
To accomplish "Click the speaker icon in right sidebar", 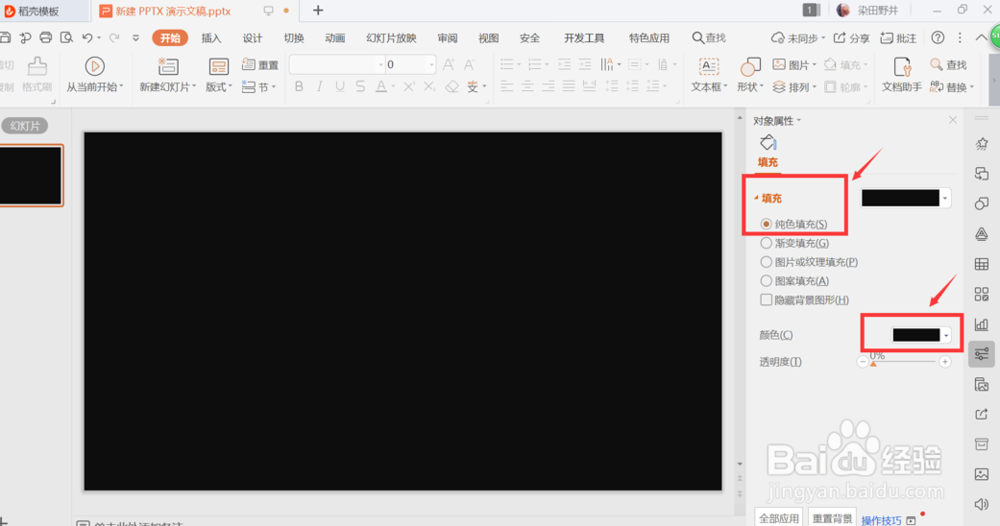I will pyautogui.click(x=982, y=504).
